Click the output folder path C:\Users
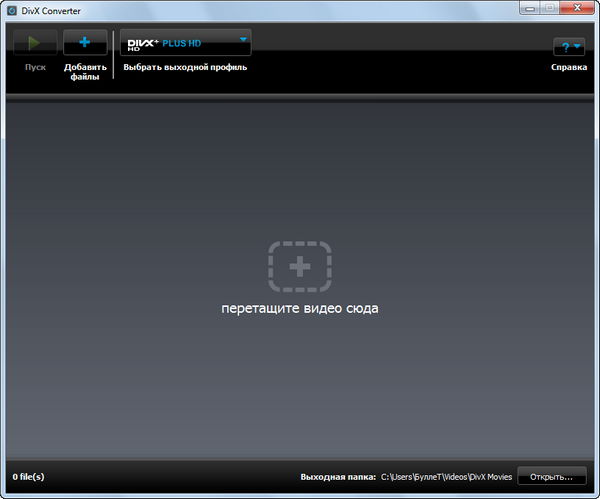Viewport: 600px width, 499px height. [x=445, y=477]
